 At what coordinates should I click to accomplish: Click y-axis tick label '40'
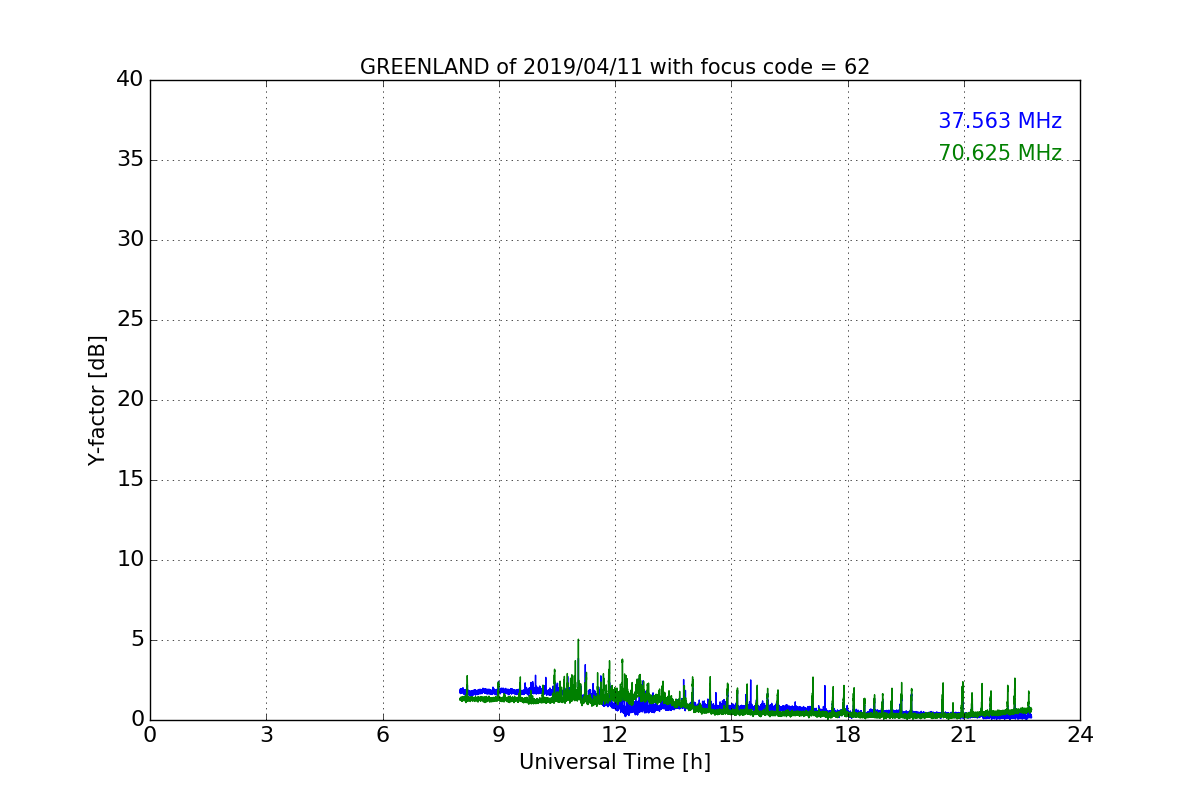point(130,80)
